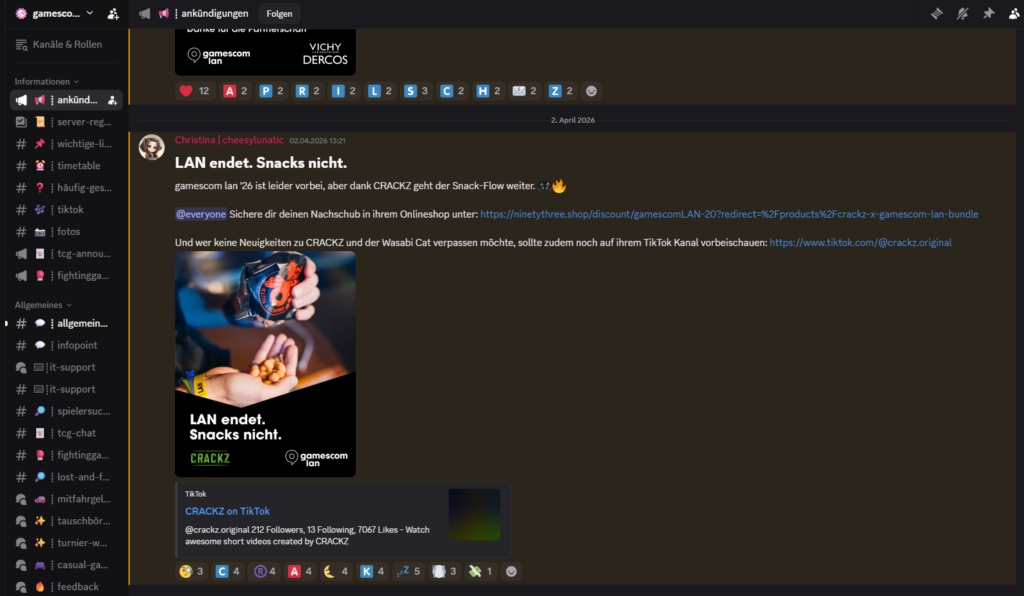Toggle the crescent moon reaction with 4
Viewport: 1024px width, 596px height.
point(336,571)
